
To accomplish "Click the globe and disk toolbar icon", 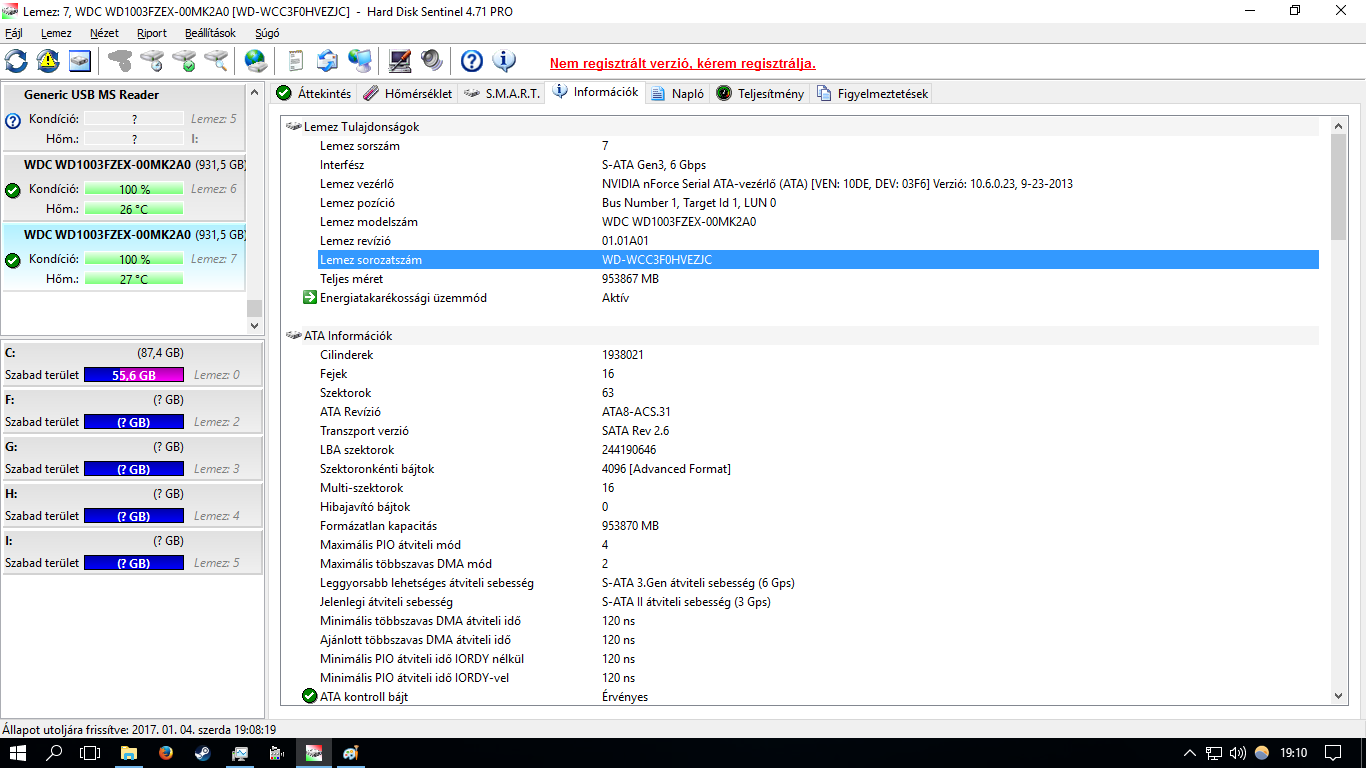I will click(x=256, y=60).
